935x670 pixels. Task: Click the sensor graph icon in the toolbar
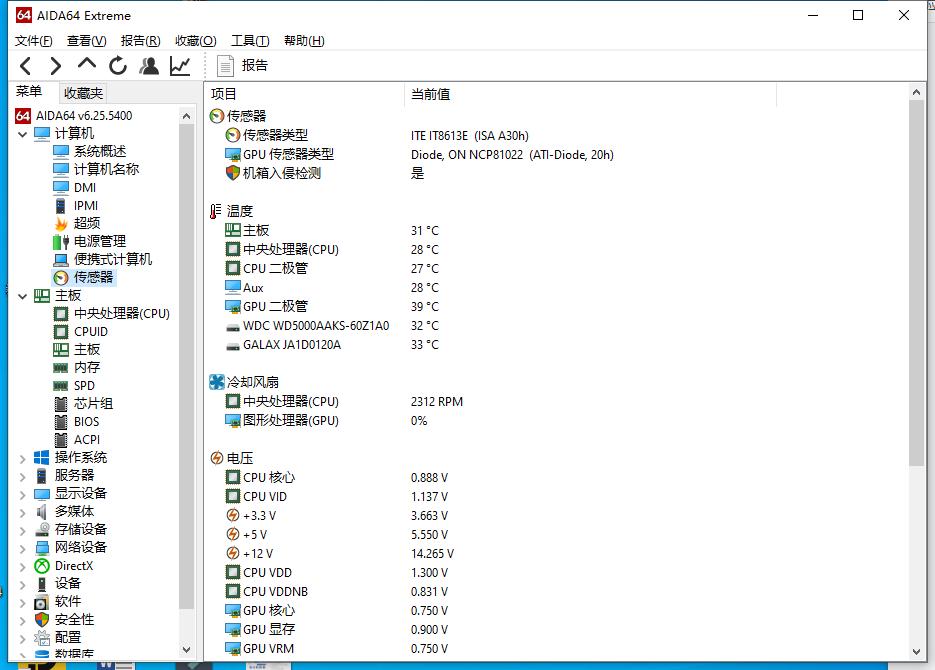[179, 65]
